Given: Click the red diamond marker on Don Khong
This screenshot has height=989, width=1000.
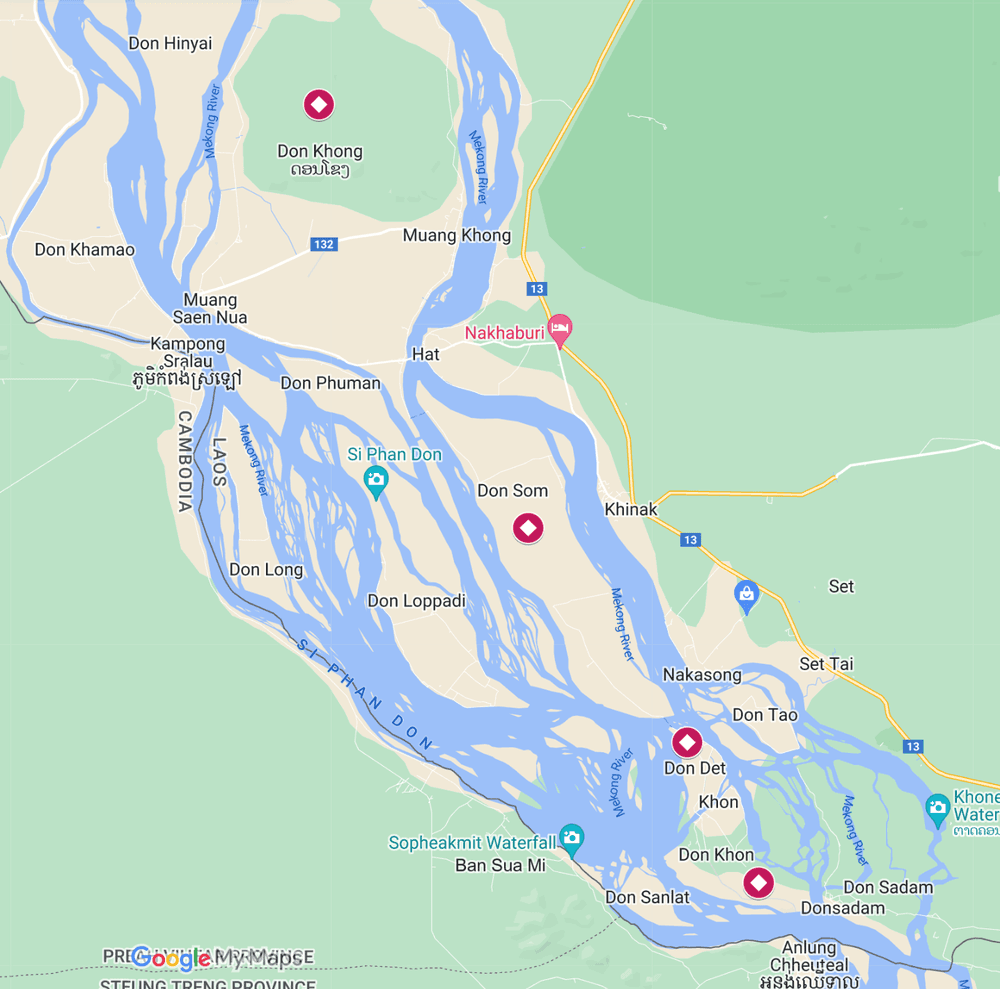Looking at the screenshot, I should pyautogui.click(x=319, y=105).
